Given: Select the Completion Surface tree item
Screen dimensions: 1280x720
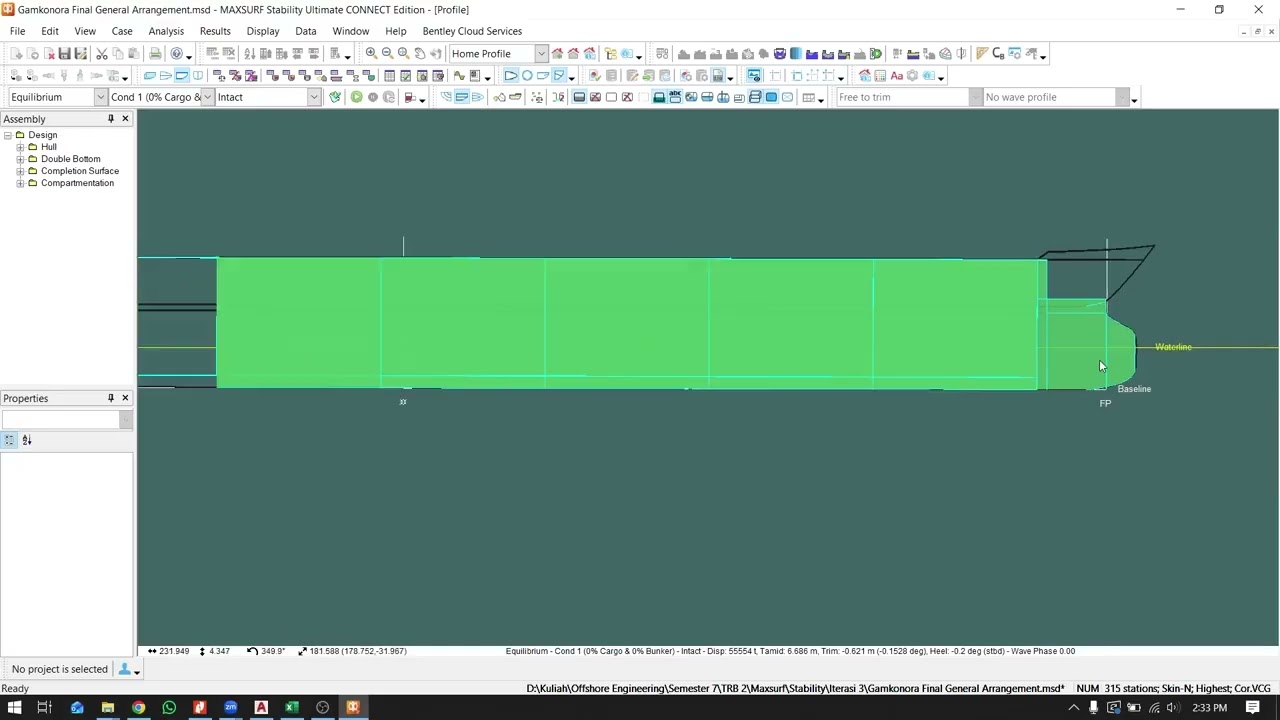Looking at the screenshot, I should [x=80, y=171].
